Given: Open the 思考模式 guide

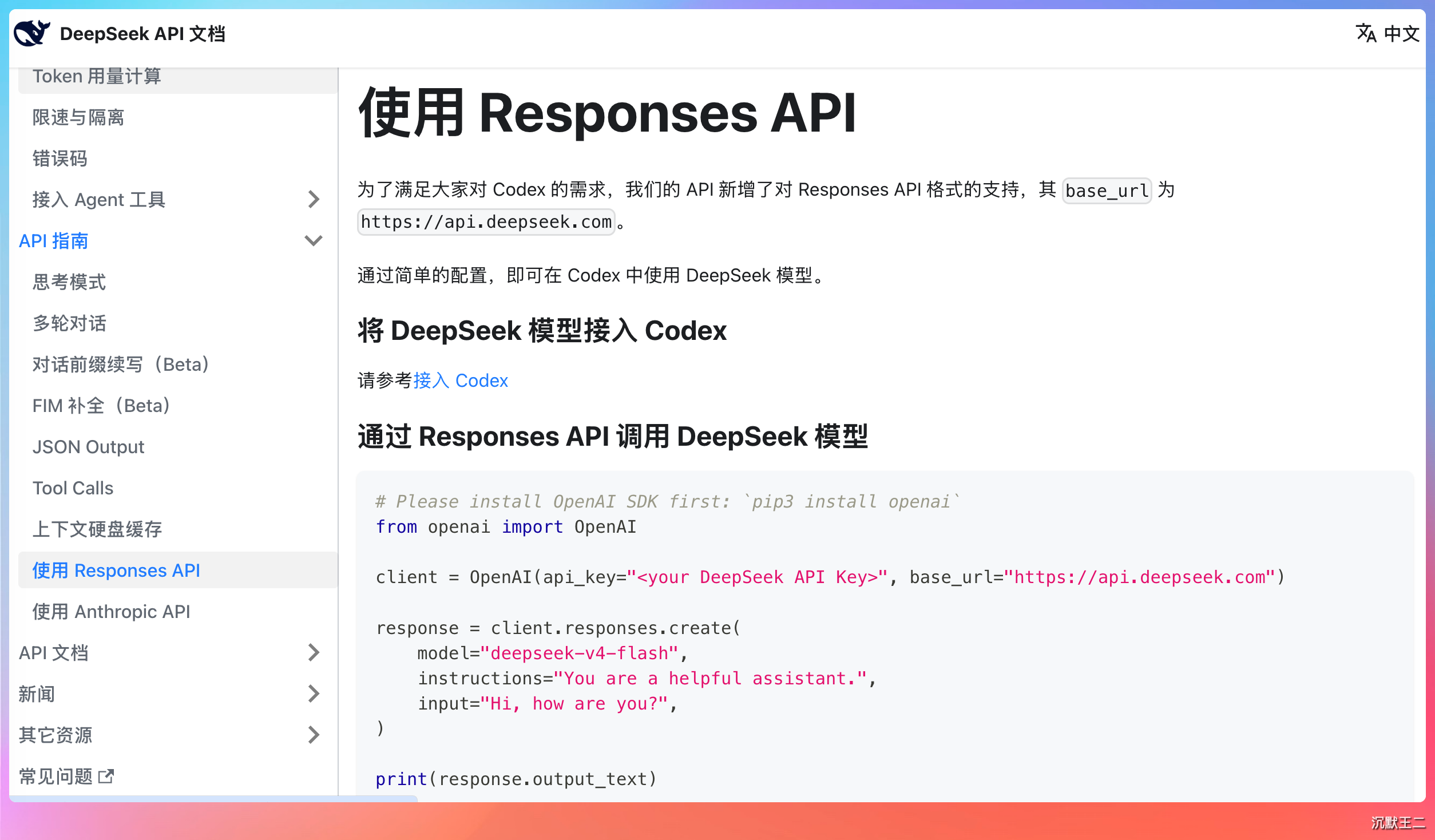Looking at the screenshot, I should point(178,282).
